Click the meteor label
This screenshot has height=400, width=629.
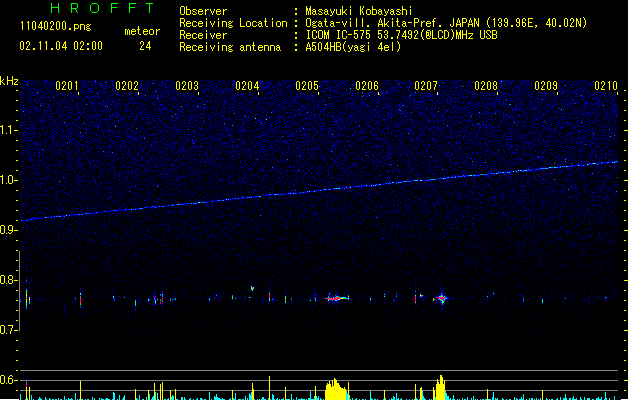(142, 31)
